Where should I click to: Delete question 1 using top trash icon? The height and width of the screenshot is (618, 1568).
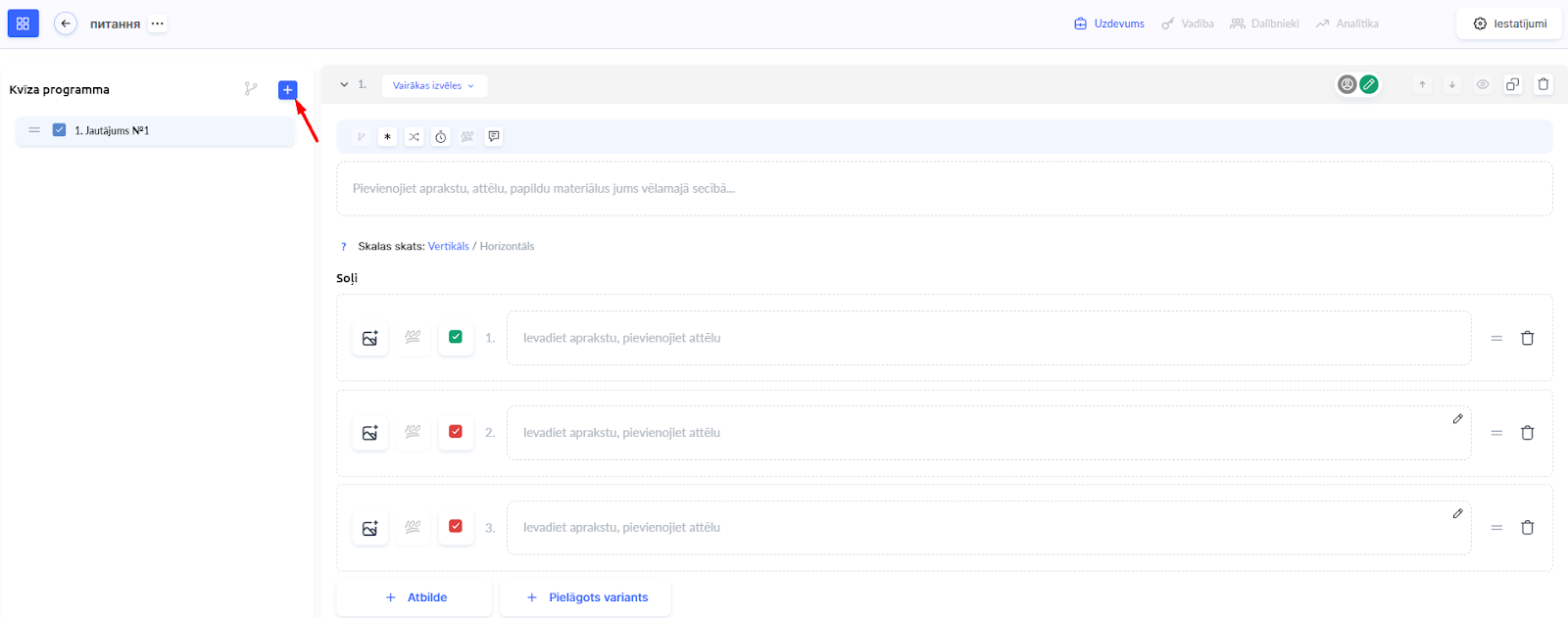1543,84
